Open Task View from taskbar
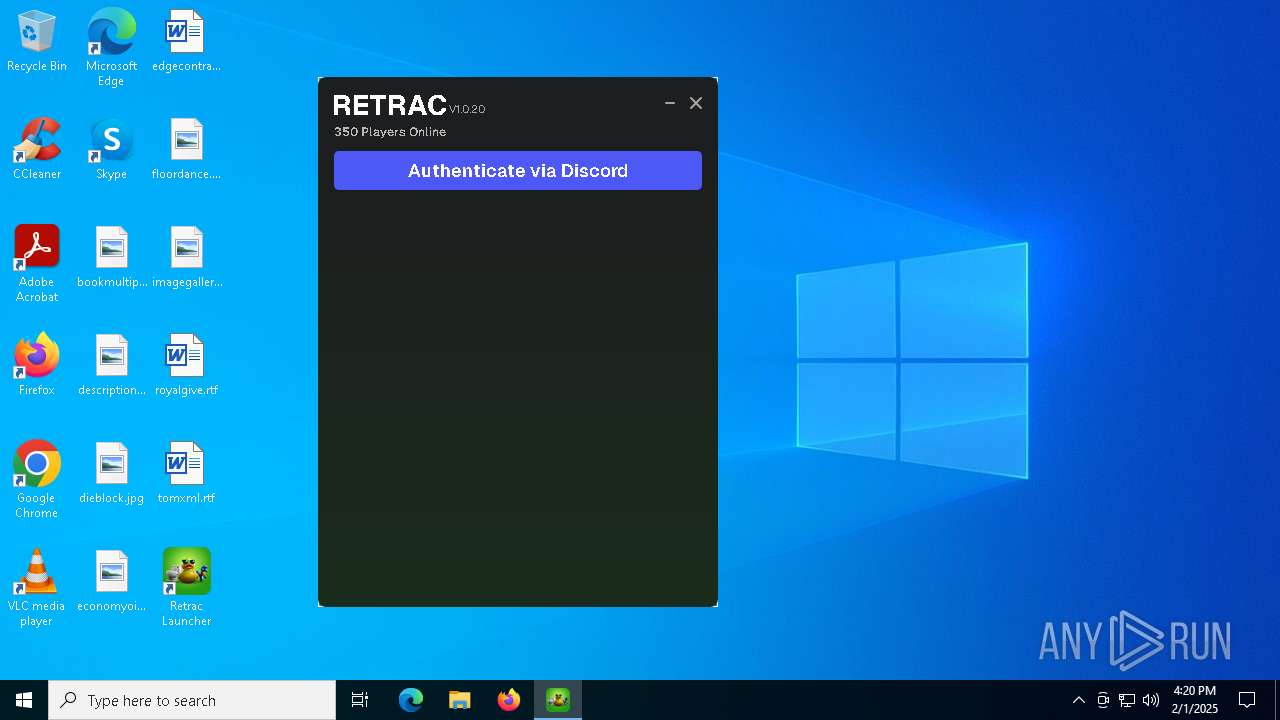This screenshot has height=720, width=1280. pos(360,700)
